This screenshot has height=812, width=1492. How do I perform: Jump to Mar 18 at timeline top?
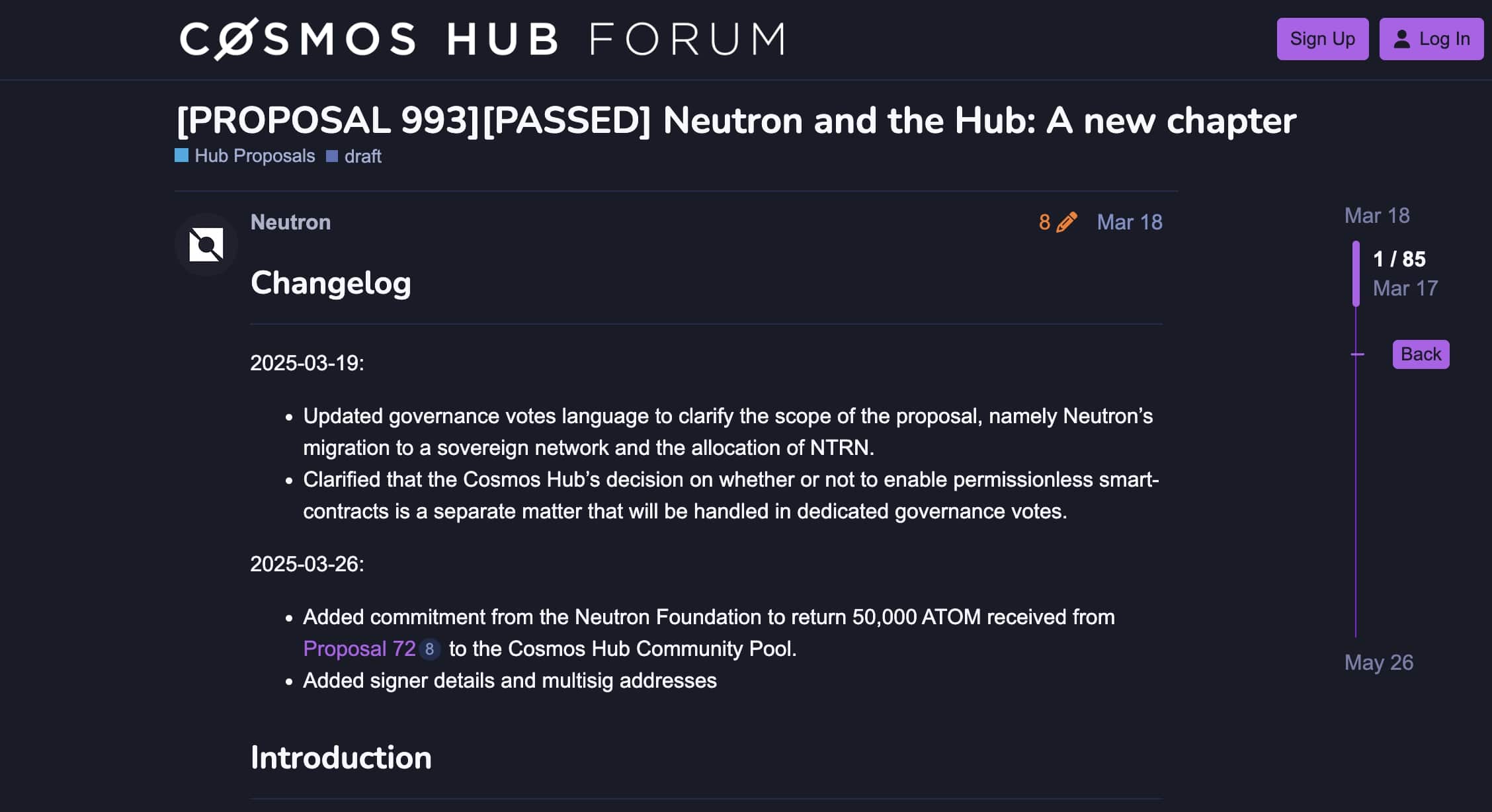pos(1376,216)
